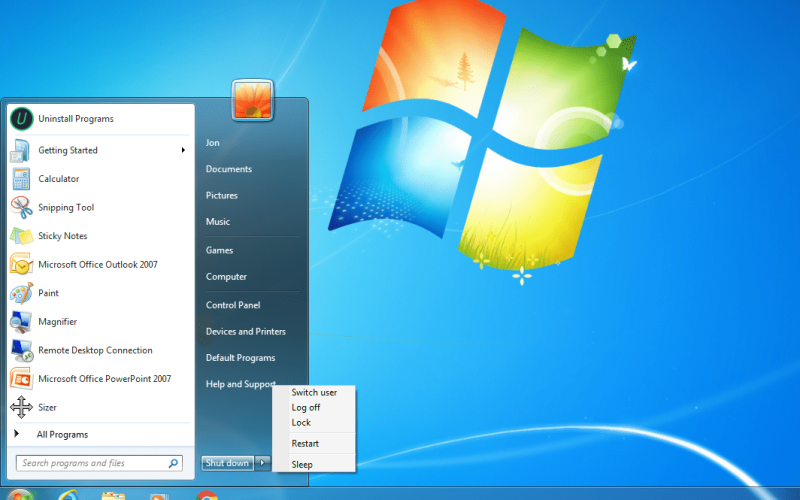Image resolution: width=800 pixels, height=500 pixels.
Task: Open Internet Explorer on taskbar
Action: (x=67, y=495)
